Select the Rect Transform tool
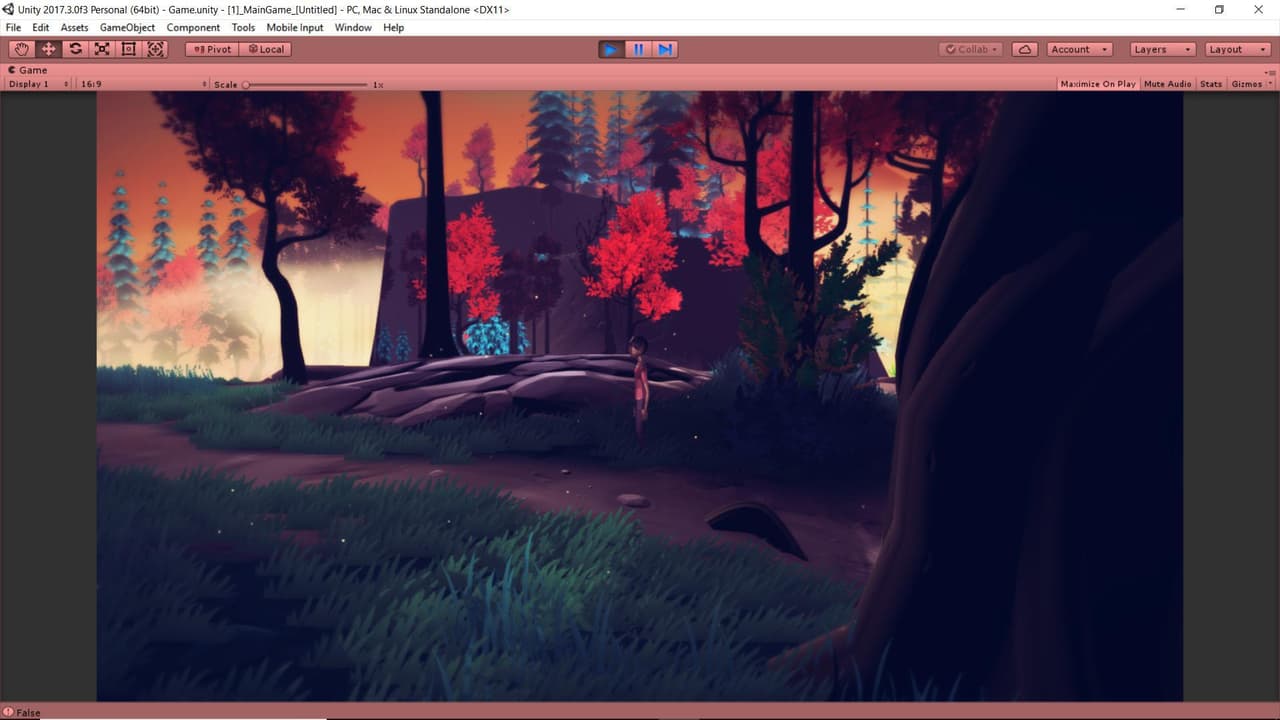Viewport: 1280px width, 720px height. (129, 49)
